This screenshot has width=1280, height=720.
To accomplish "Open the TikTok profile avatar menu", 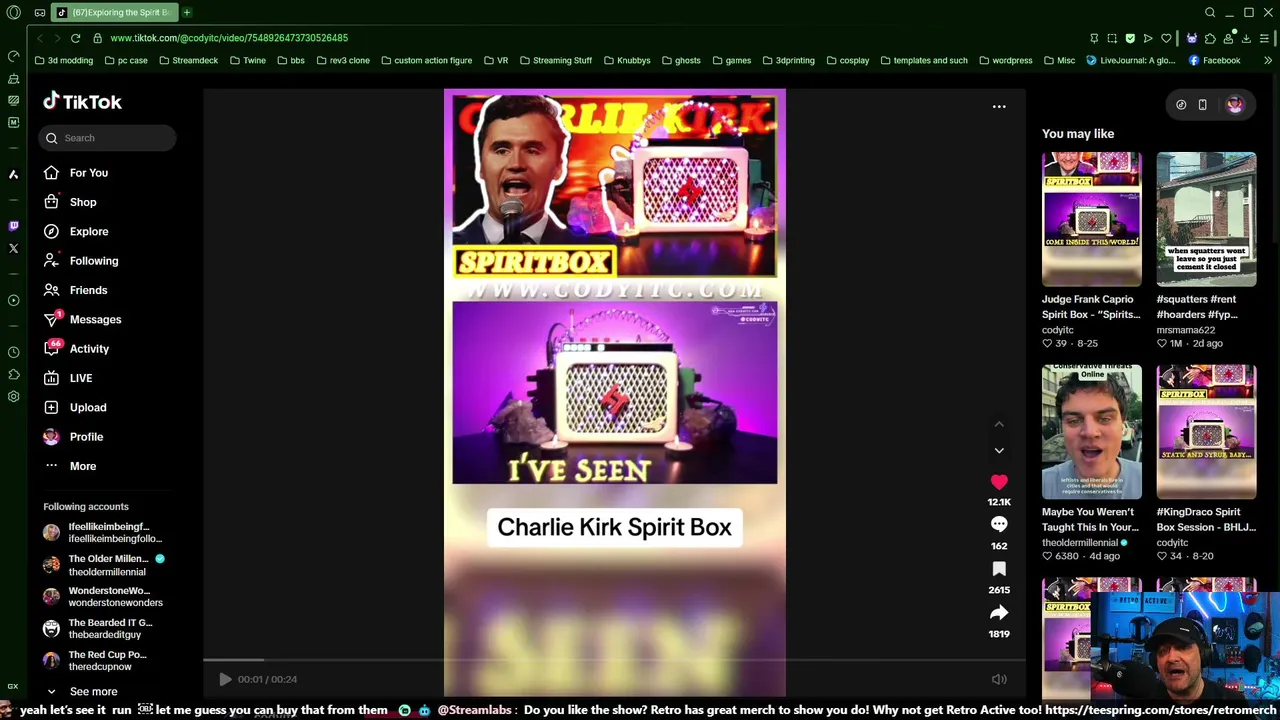I will (1235, 104).
